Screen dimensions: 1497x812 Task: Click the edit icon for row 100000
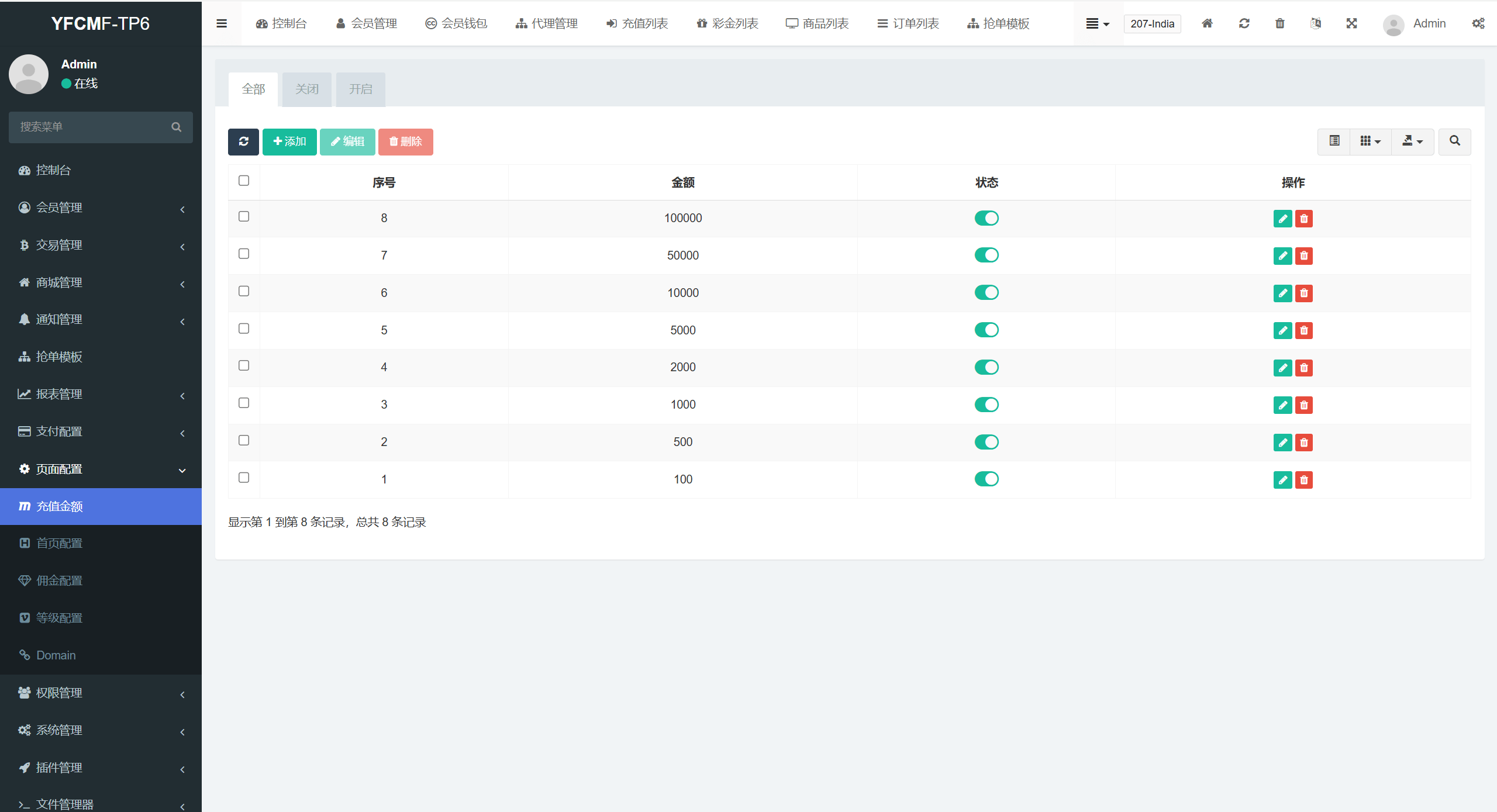(1282, 219)
